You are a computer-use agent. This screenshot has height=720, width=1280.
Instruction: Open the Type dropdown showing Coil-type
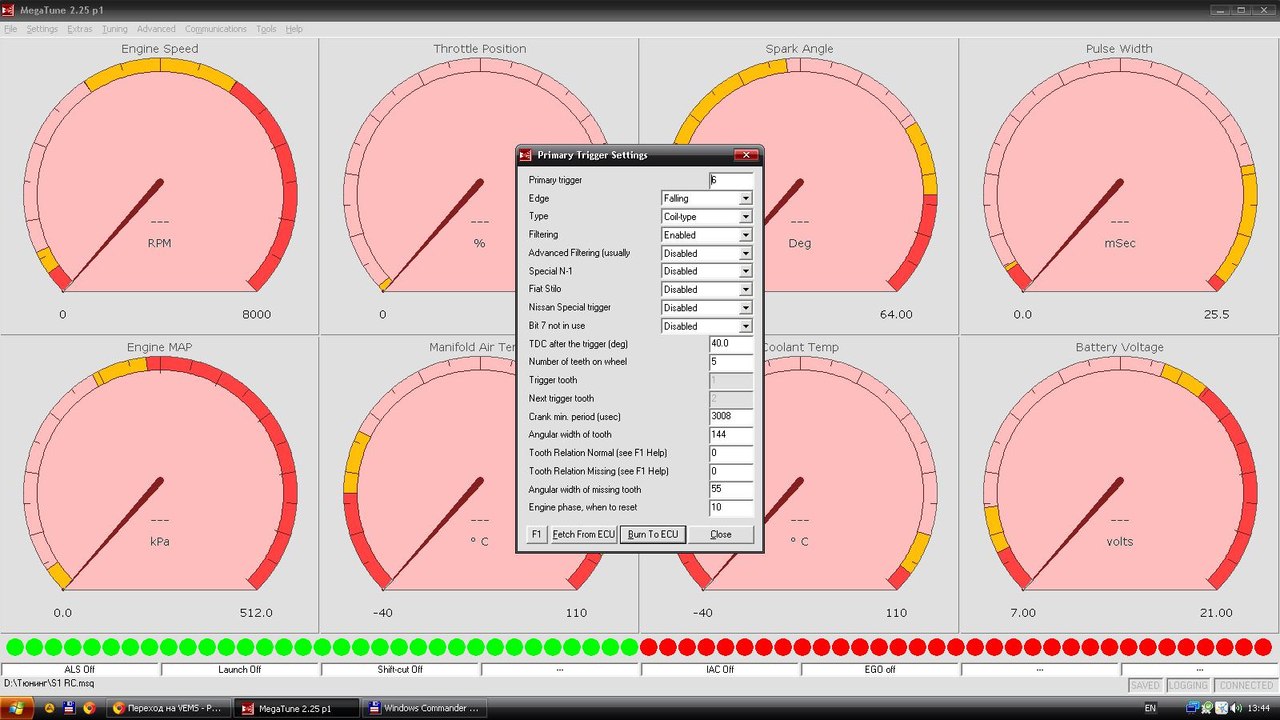pos(745,217)
